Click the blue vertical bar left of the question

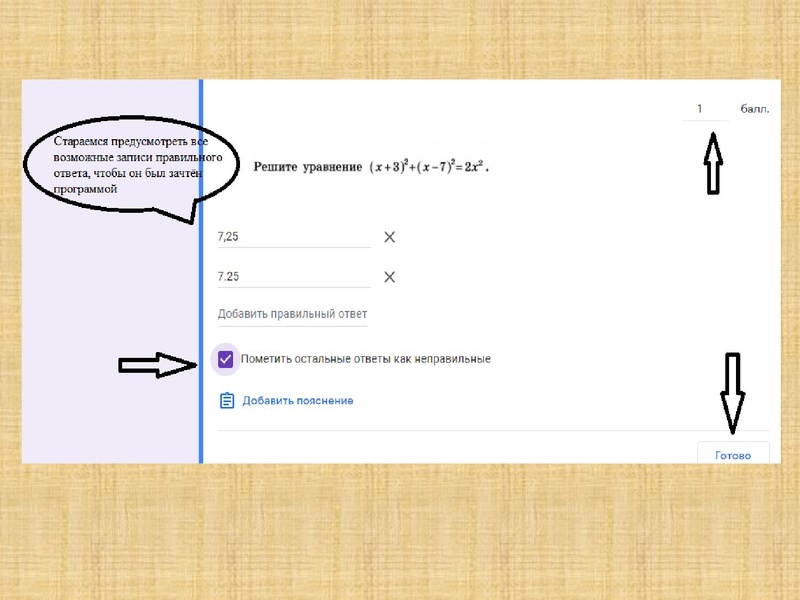coord(201,300)
